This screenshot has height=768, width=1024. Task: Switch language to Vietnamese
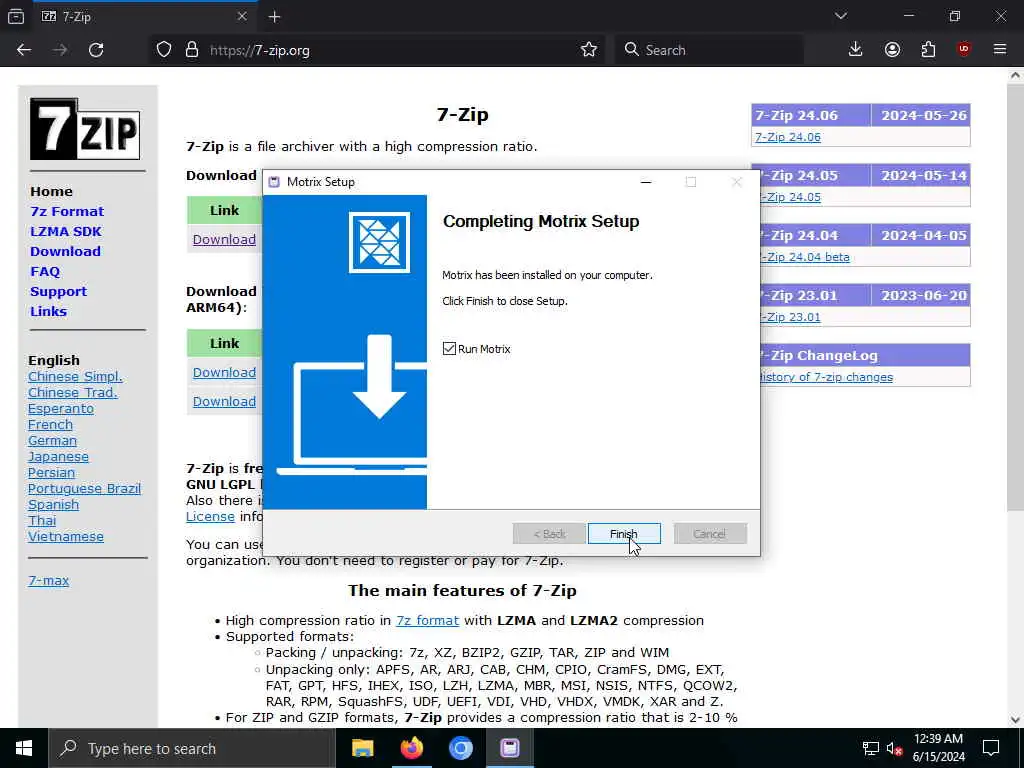click(65, 537)
